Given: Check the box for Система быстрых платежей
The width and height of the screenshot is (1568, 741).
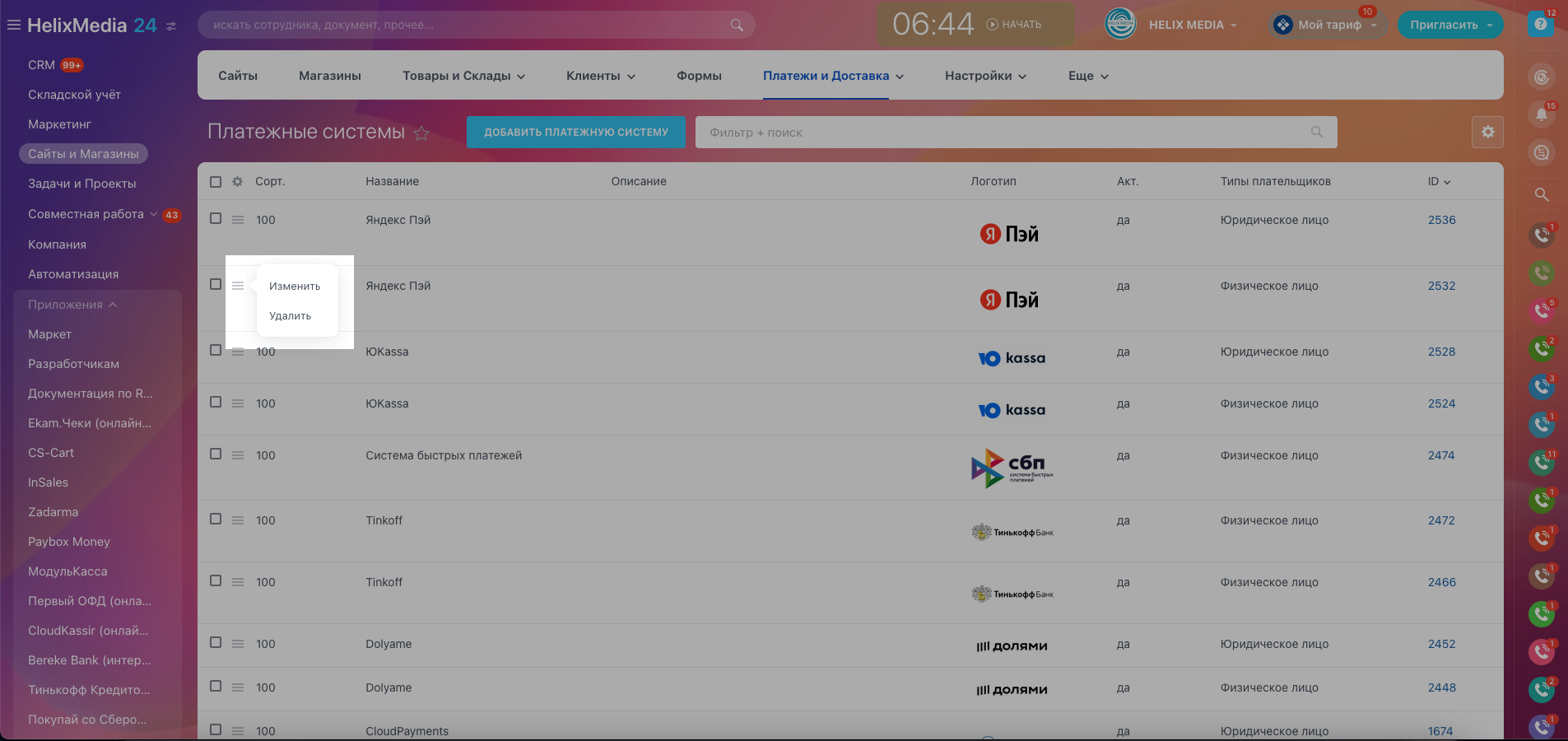Looking at the screenshot, I should [x=216, y=454].
